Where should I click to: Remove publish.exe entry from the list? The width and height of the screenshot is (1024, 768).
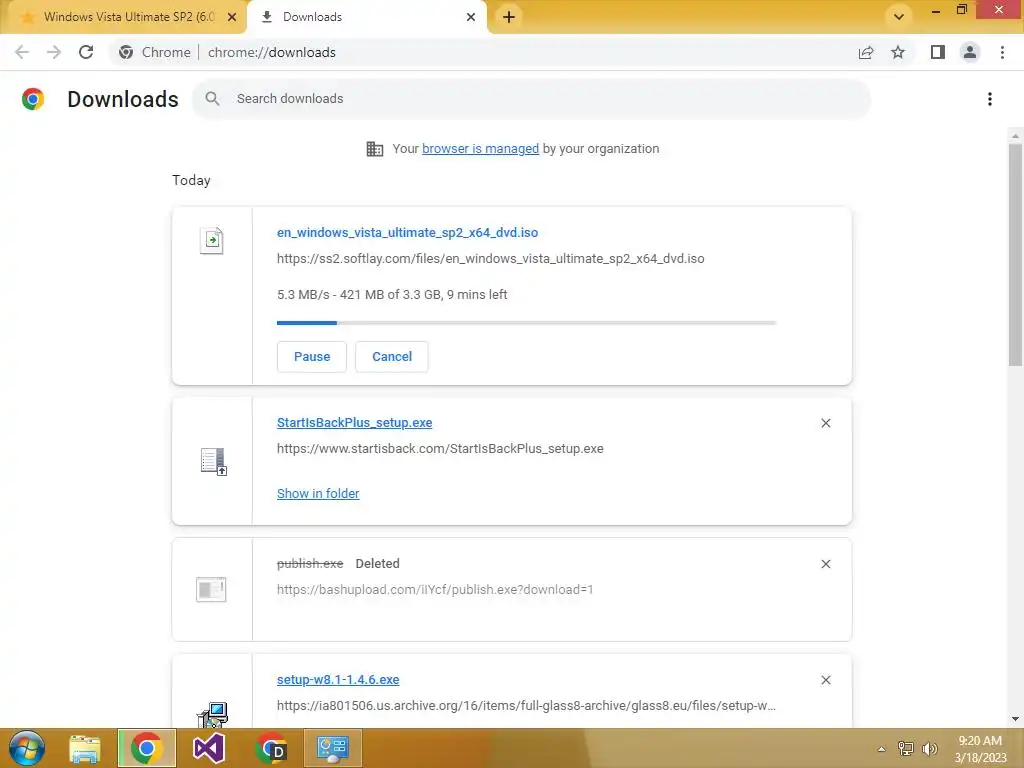825,564
